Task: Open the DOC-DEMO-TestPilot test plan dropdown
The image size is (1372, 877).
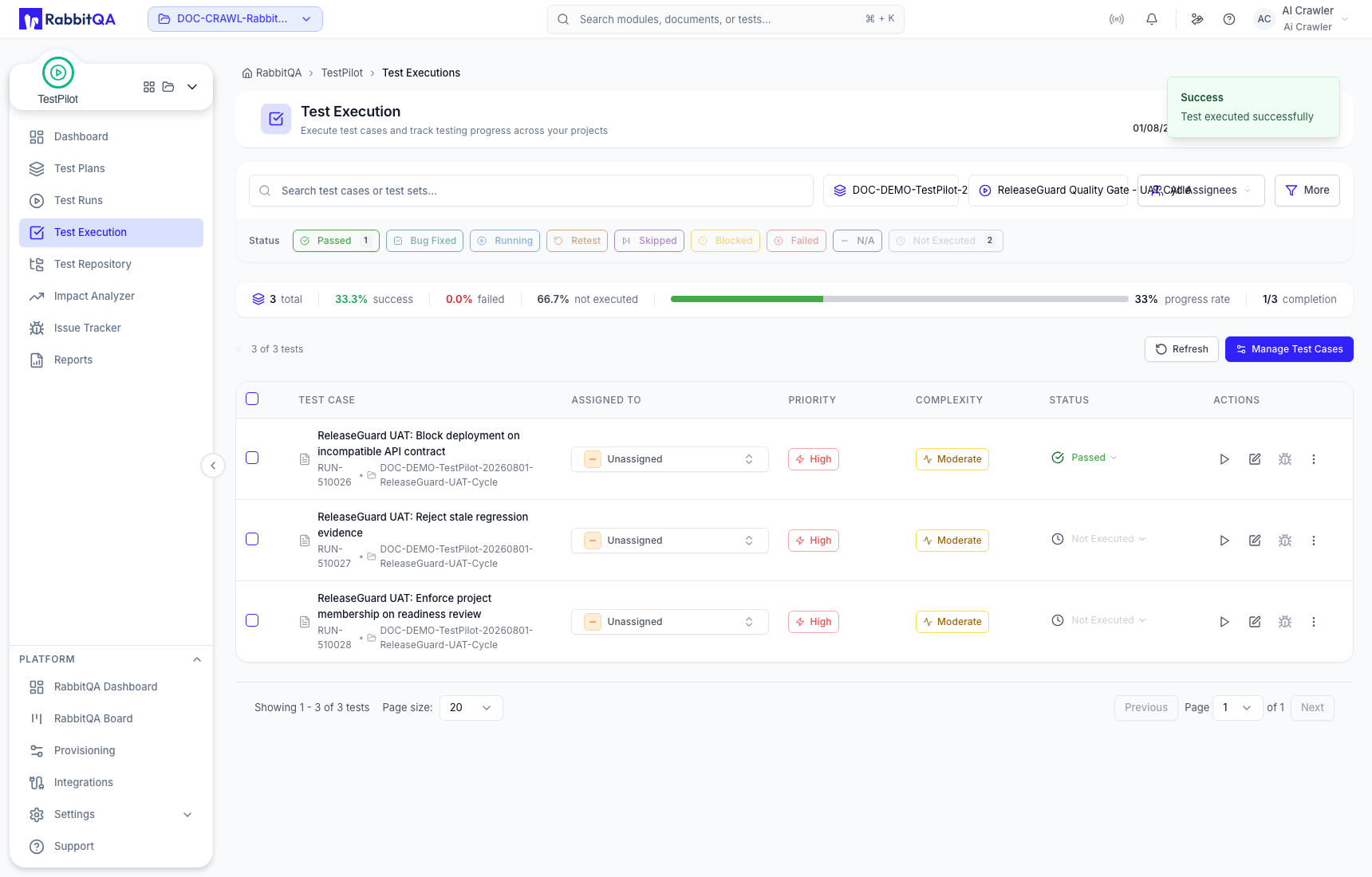Action: click(891, 191)
